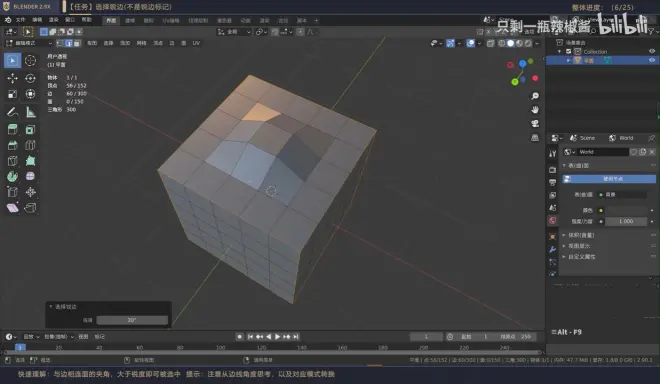Image resolution: width=660 pixels, height=384 pixels.
Task: Toggle camera view with camera icon
Action: [x=535, y=123]
